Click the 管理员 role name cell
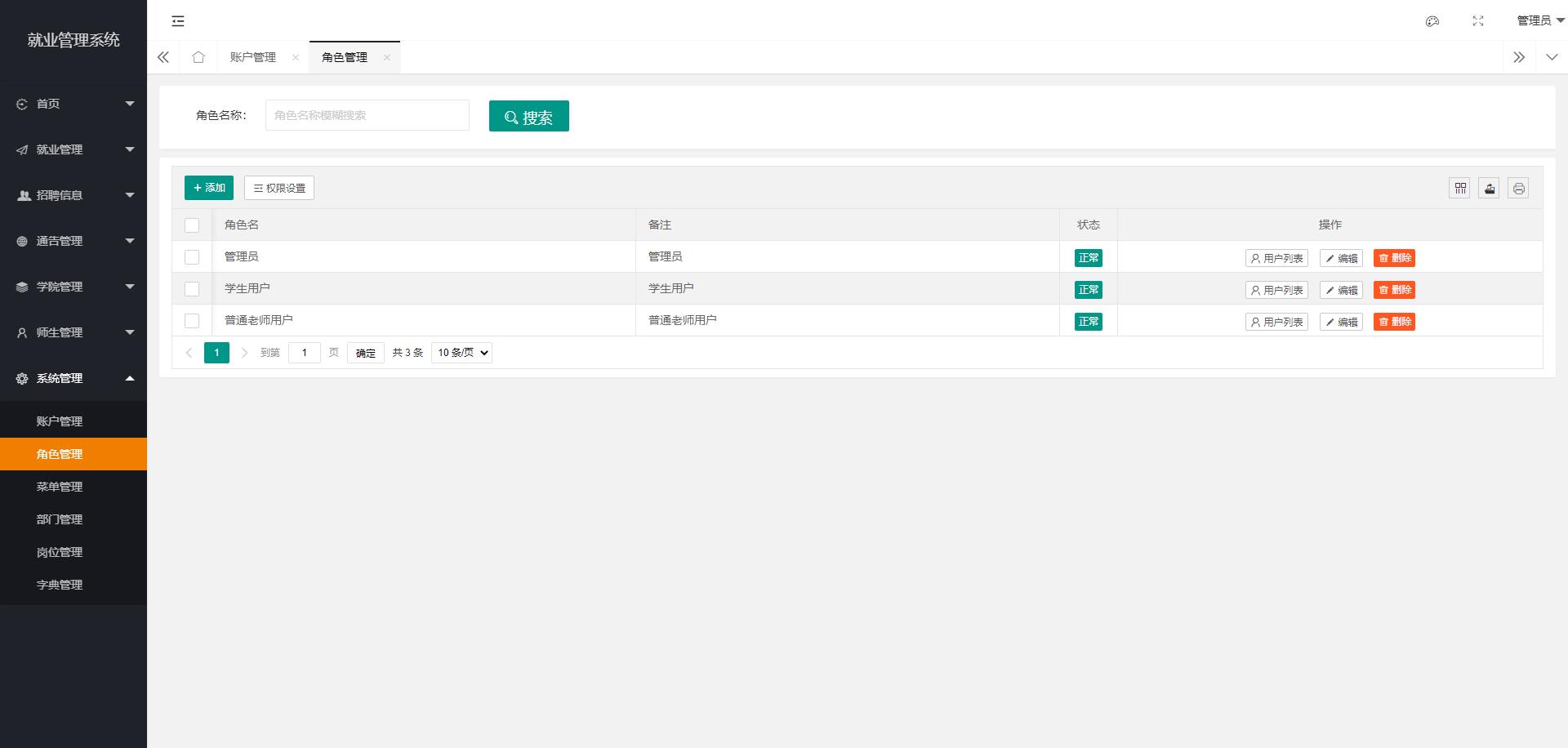The image size is (1568, 748). pos(424,256)
